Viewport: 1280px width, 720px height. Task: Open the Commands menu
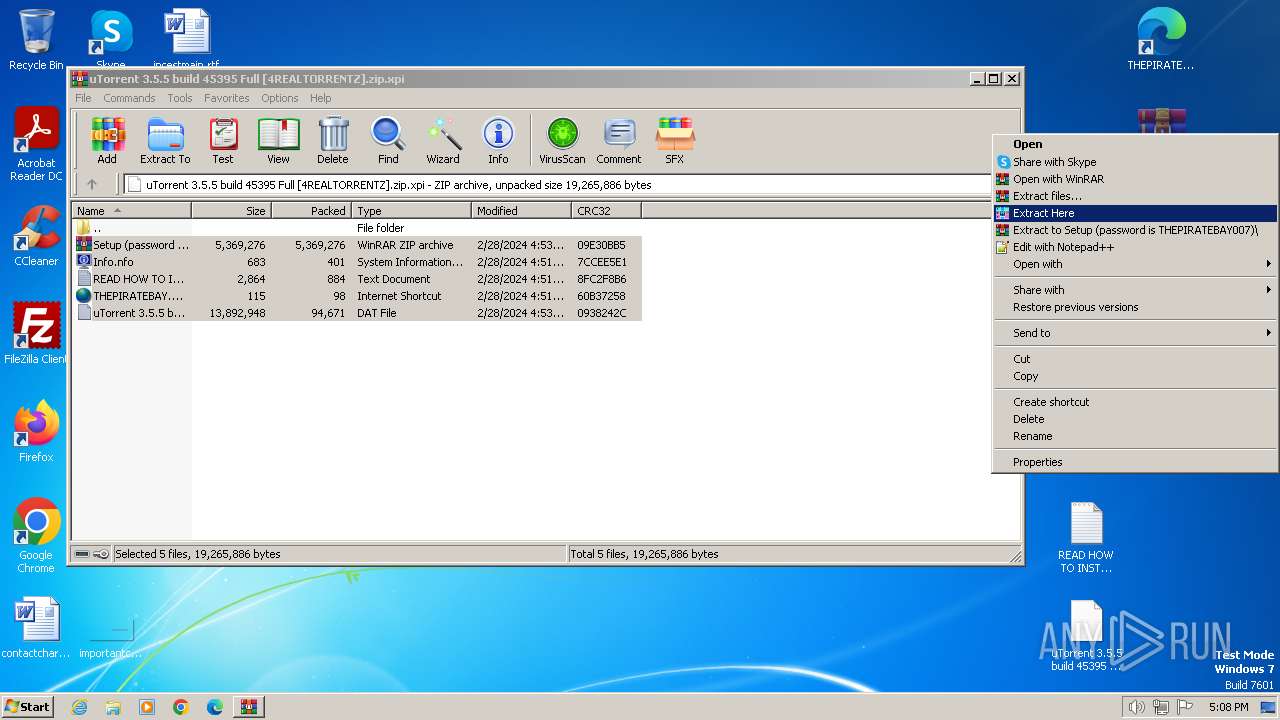tap(129, 98)
